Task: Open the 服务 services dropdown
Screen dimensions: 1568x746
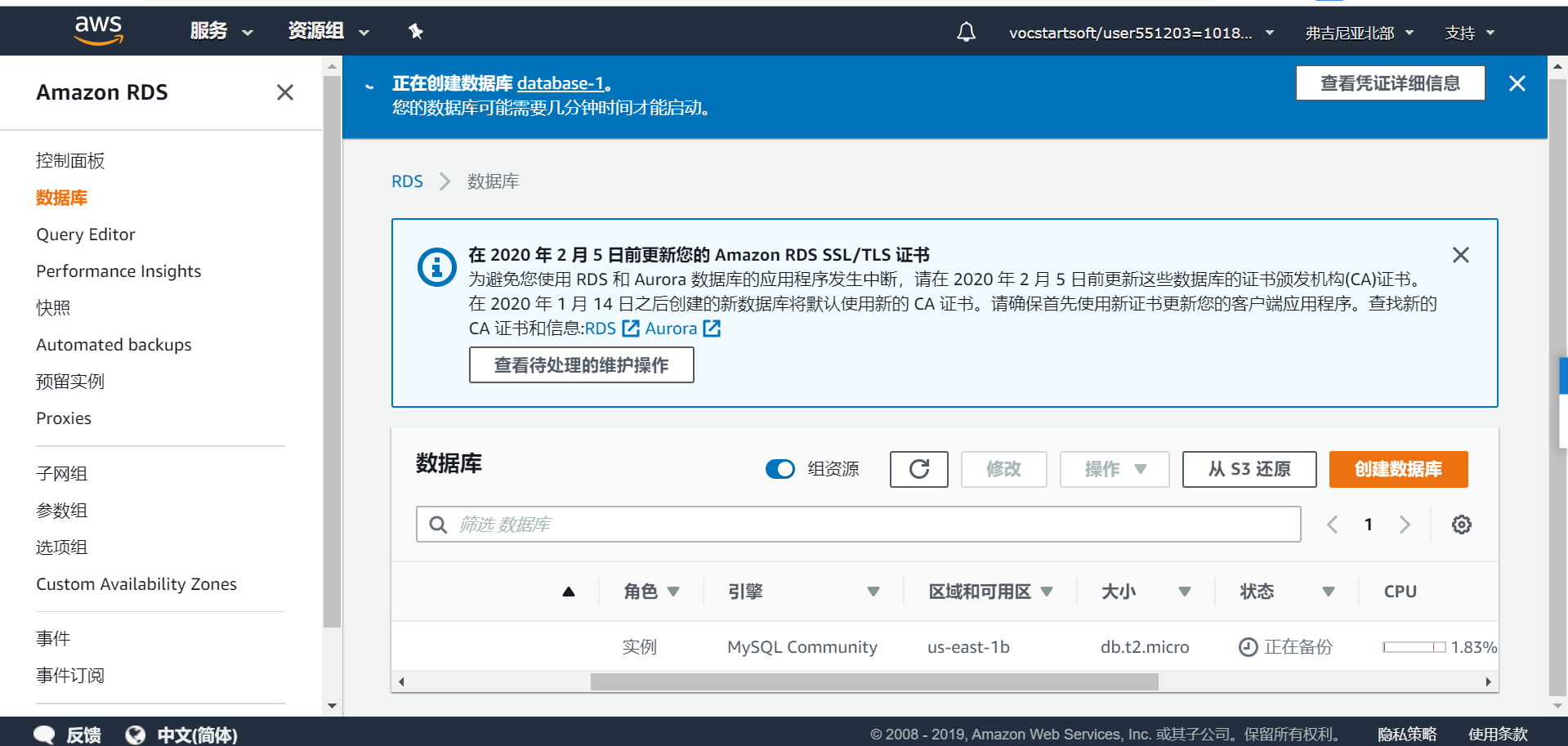Action: [x=221, y=31]
